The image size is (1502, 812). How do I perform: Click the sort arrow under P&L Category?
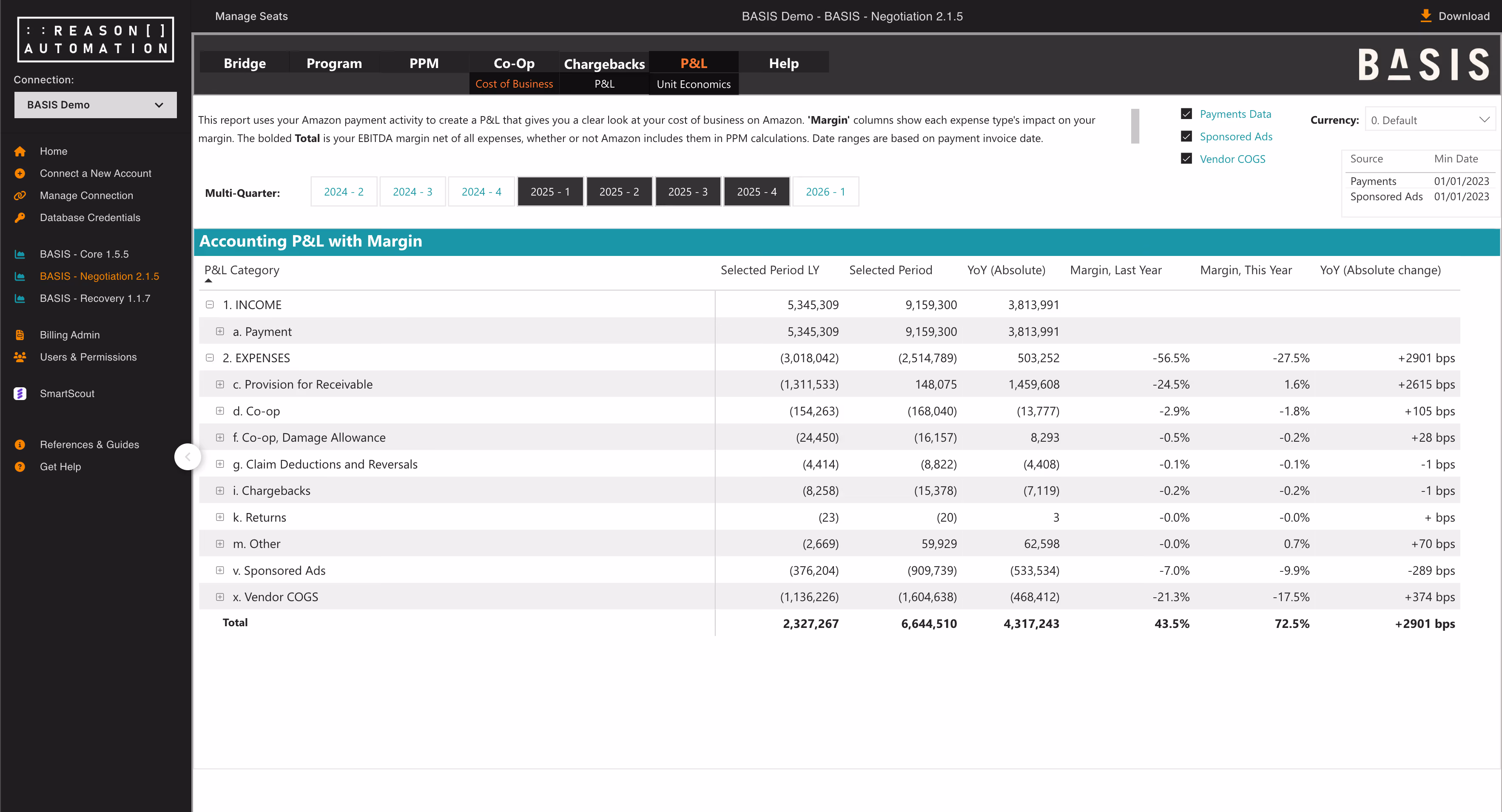pos(208,281)
